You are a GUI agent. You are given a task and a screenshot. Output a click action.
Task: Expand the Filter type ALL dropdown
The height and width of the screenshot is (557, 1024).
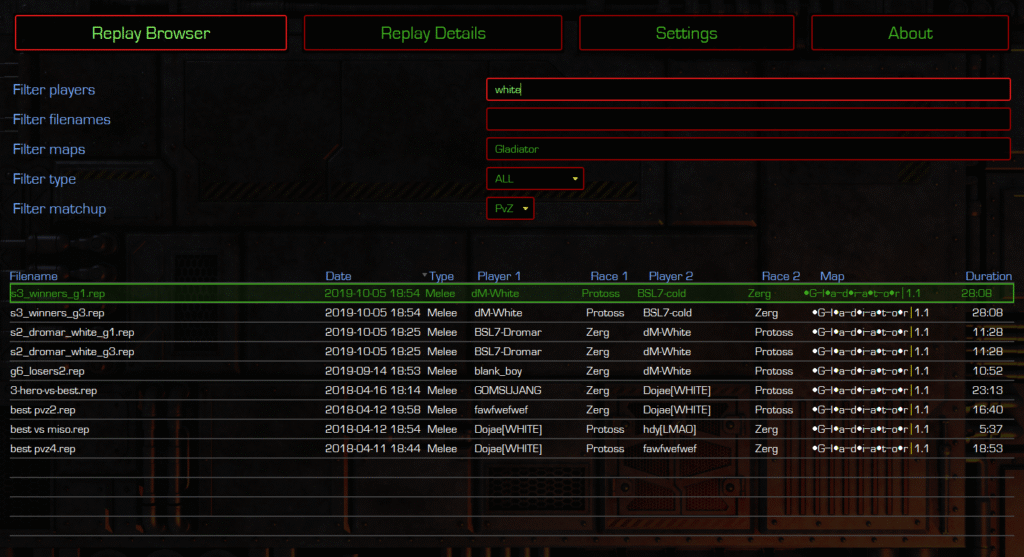pyautogui.click(x=535, y=179)
